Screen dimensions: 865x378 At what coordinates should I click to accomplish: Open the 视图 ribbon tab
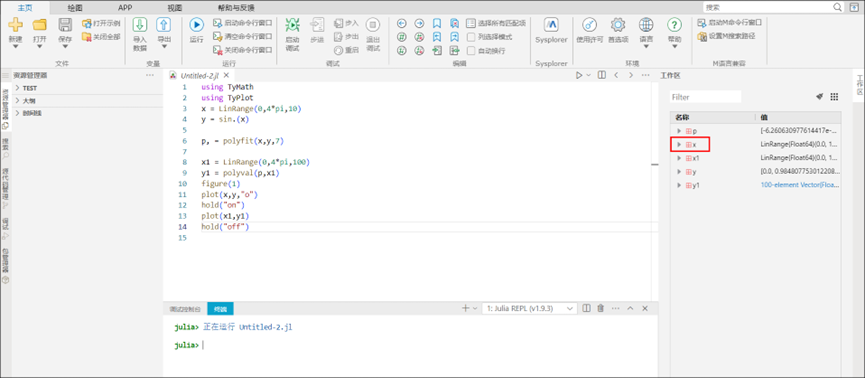[x=175, y=8]
